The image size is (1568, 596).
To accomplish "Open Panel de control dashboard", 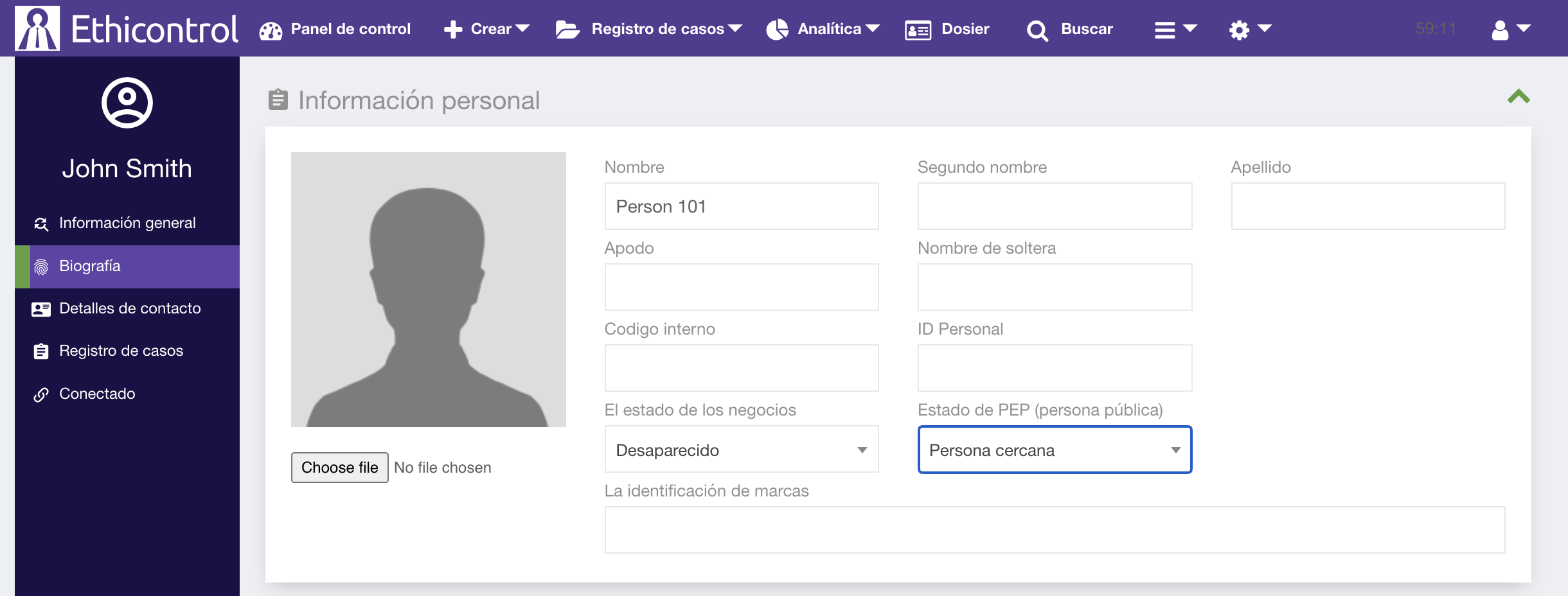I will click(335, 29).
